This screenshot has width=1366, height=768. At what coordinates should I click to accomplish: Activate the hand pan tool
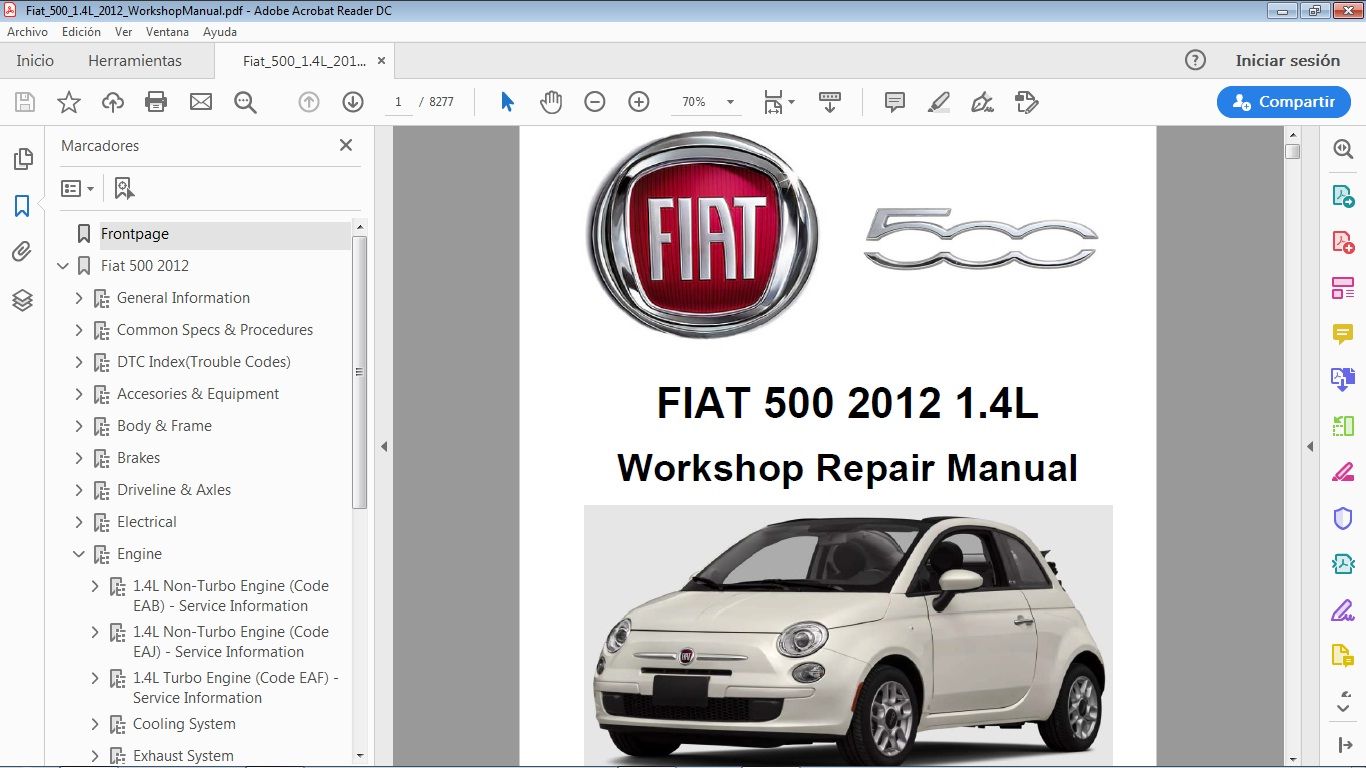551,102
